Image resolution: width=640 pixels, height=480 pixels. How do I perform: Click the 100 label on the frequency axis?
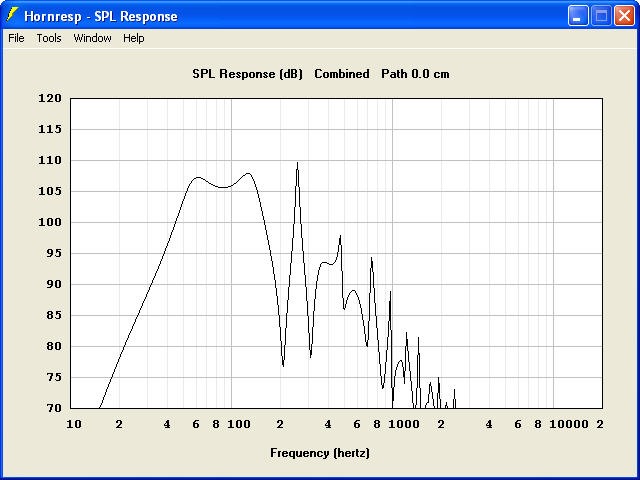coord(239,424)
